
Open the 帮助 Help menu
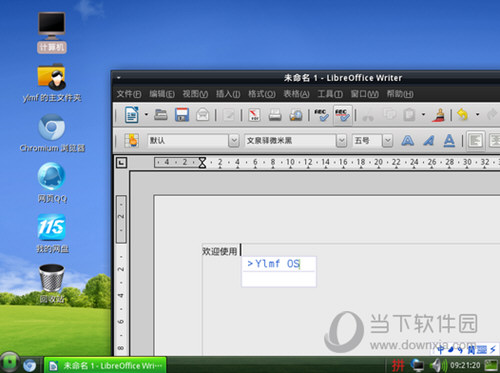(x=400, y=94)
